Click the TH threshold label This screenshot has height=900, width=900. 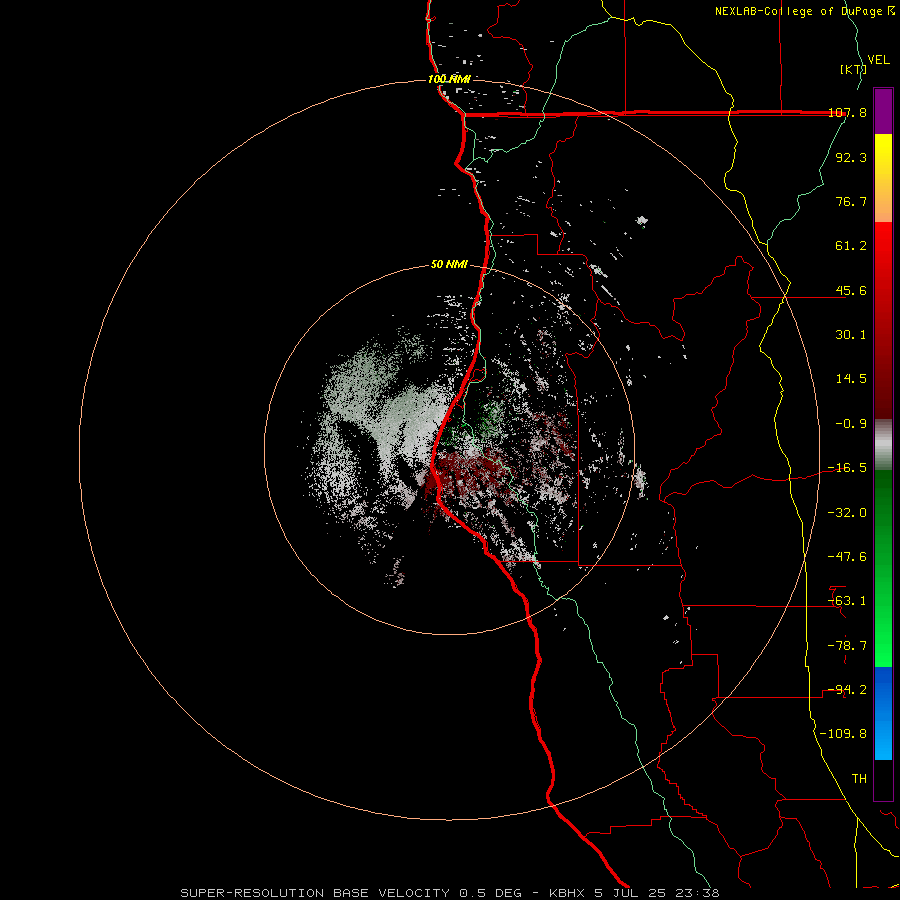click(859, 779)
